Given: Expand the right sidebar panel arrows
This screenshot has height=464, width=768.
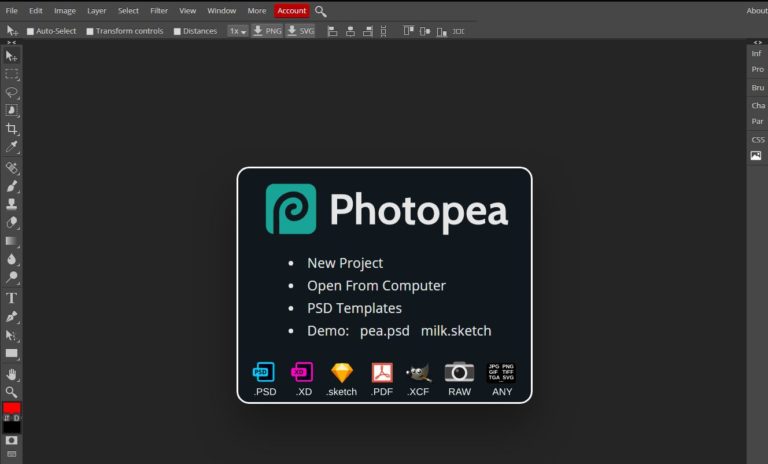Looking at the screenshot, I should (x=757, y=43).
